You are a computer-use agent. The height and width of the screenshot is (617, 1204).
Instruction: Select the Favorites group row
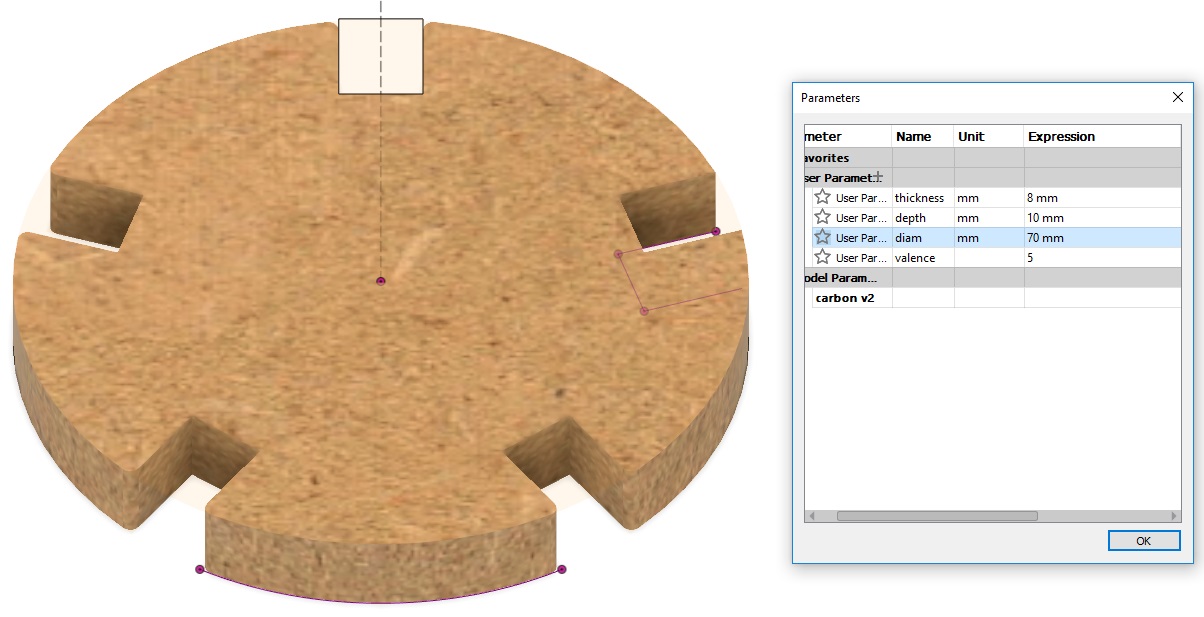tap(993, 158)
